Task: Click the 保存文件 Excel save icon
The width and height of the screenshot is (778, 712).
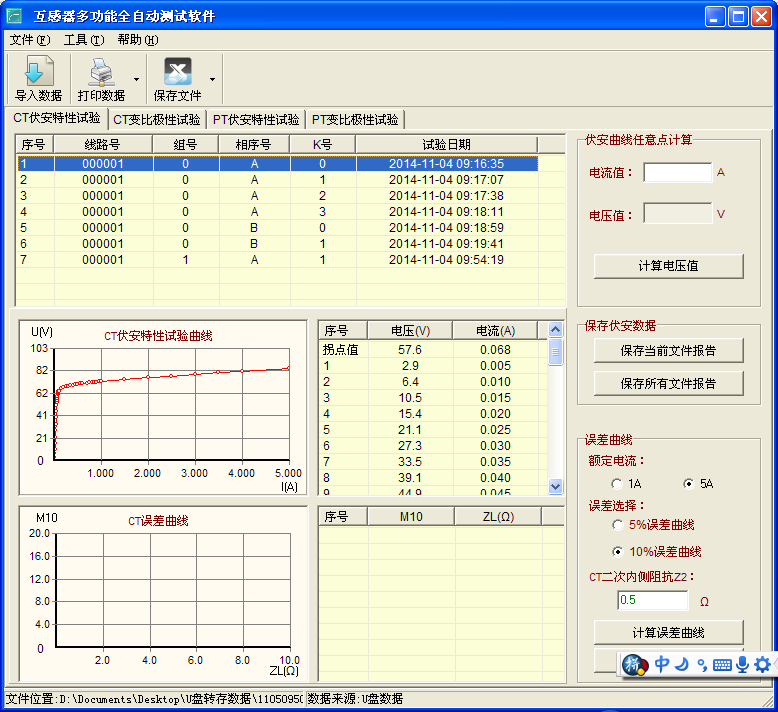Action: (178, 71)
